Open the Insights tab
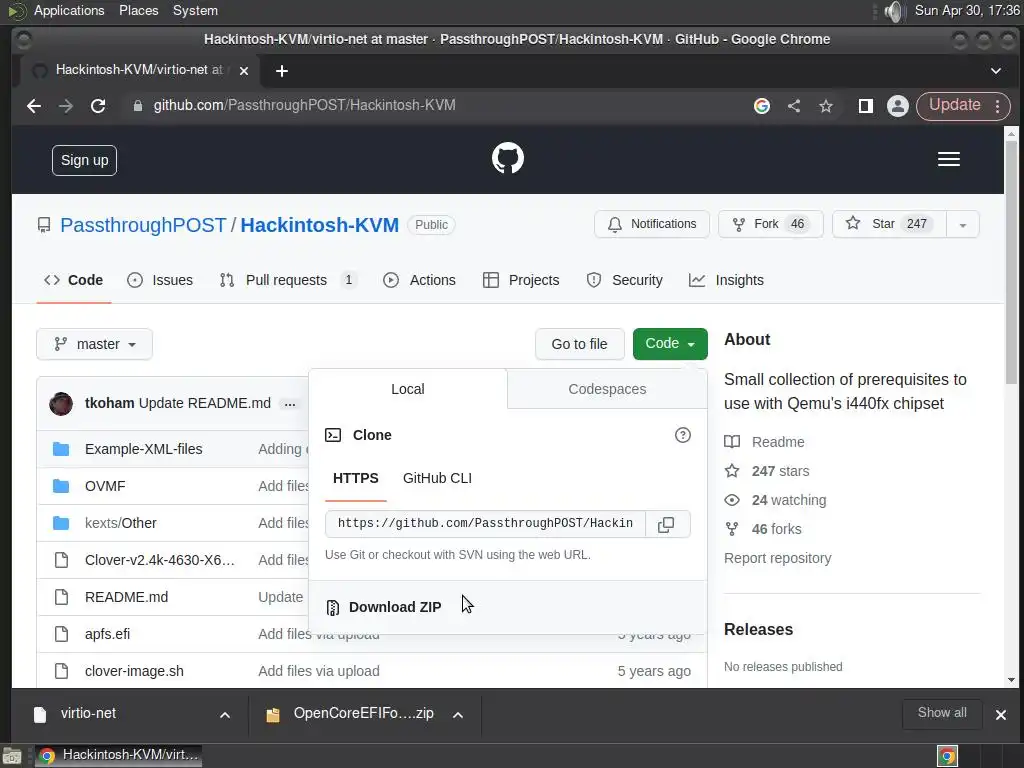 click(726, 280)
